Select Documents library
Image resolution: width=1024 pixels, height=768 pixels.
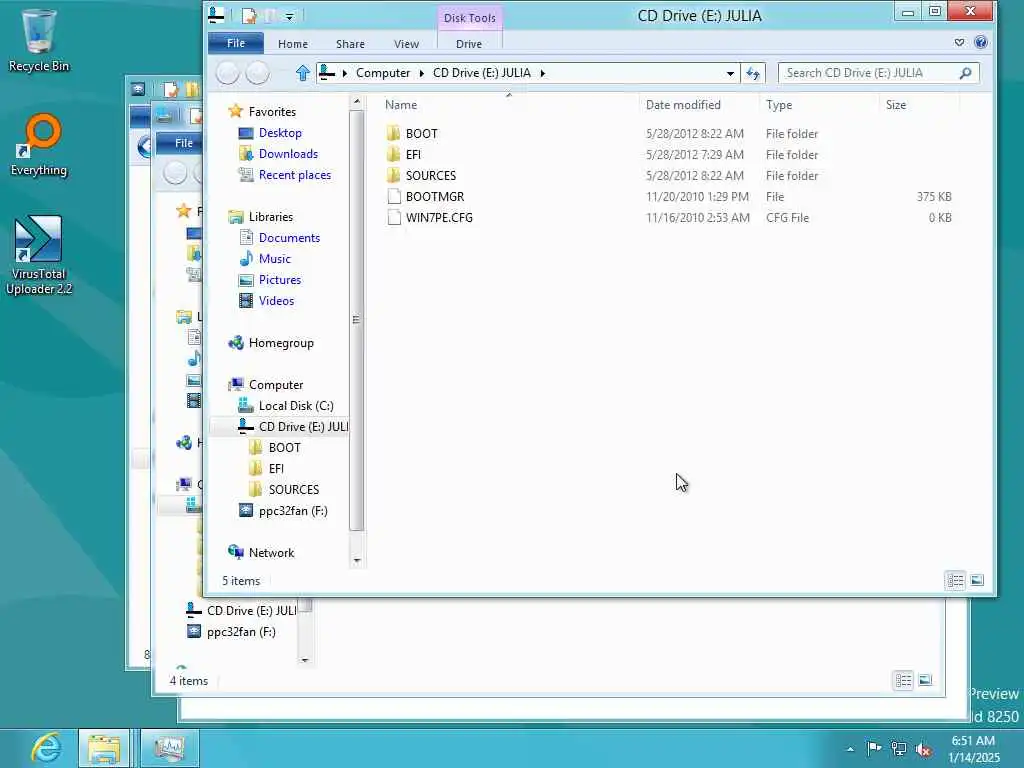(x=289, y=238)
